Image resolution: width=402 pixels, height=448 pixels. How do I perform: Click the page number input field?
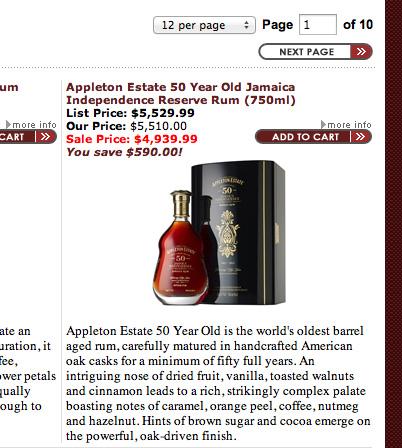[318, 24]
